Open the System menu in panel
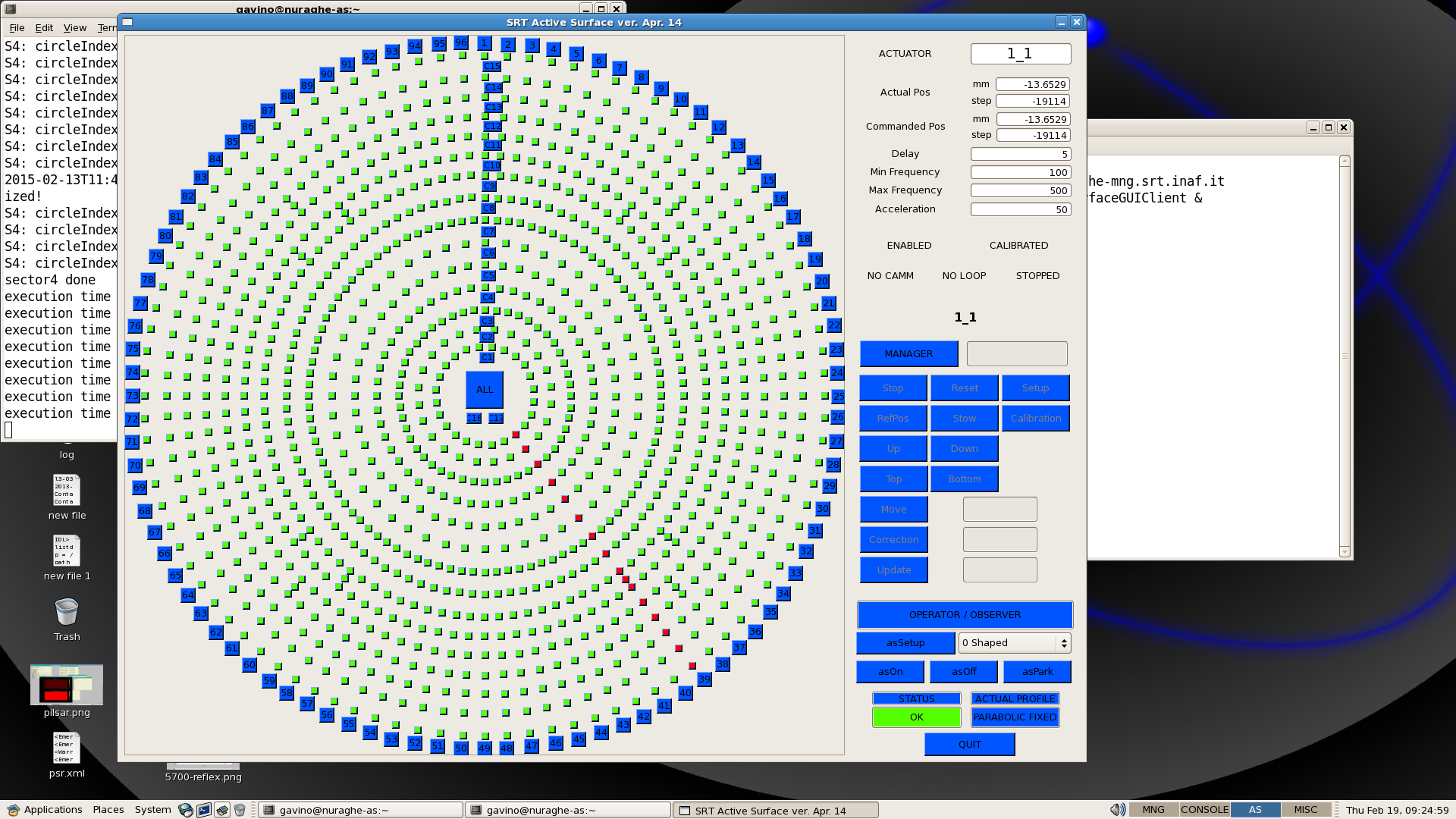The height and width of the screenshot is (819, 1456). click(152, 810)
